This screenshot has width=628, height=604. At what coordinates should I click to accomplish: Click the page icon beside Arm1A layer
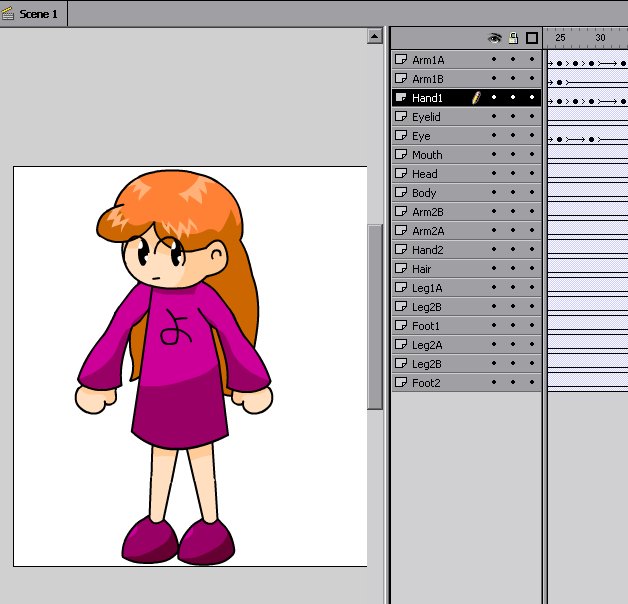[x=401, y=60]
